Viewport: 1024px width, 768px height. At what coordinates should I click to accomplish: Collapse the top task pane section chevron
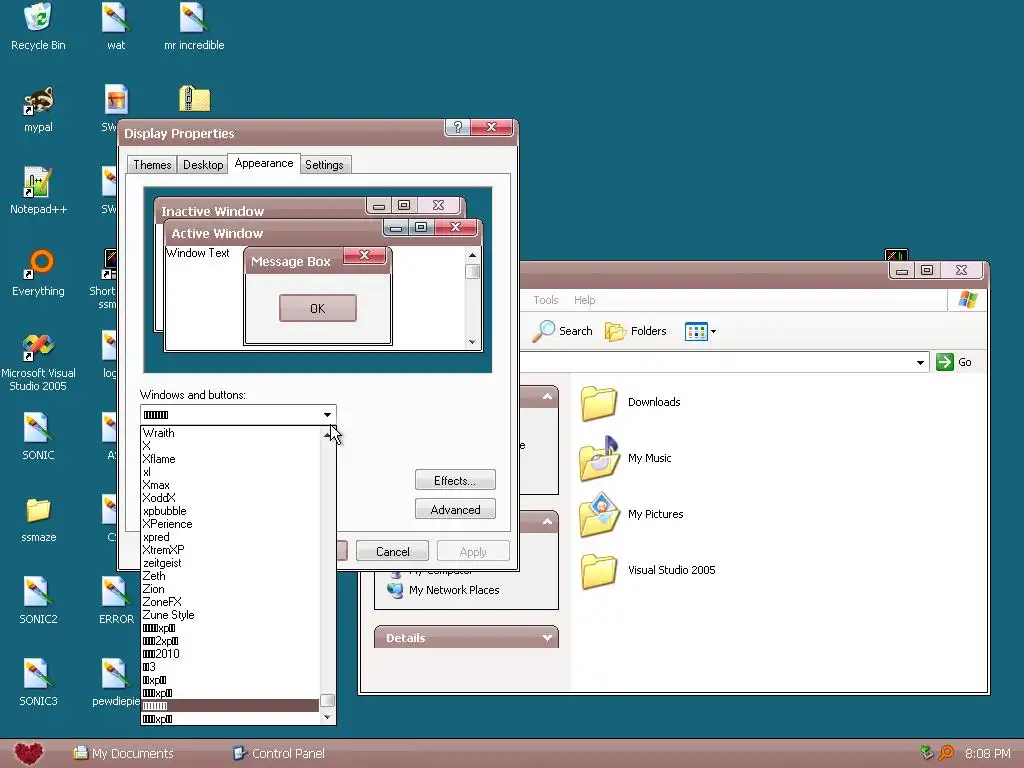[x=547, y=396]
